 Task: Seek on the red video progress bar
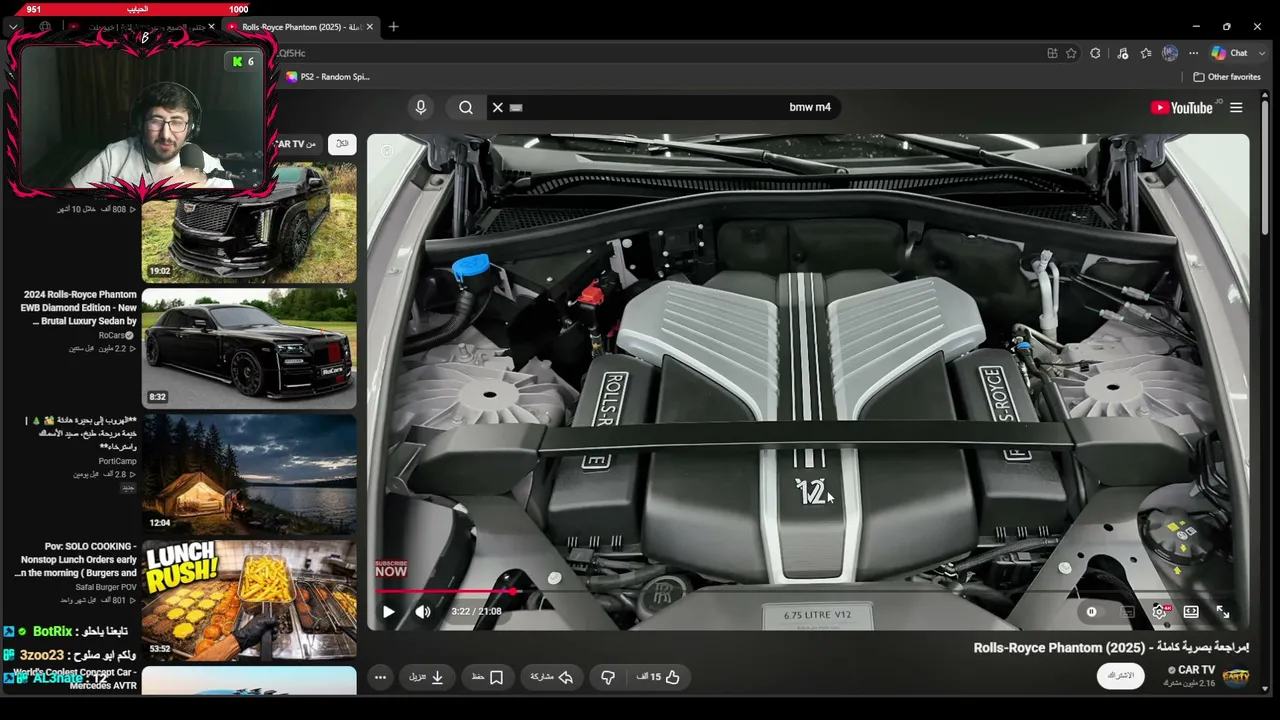pos(808,591)
